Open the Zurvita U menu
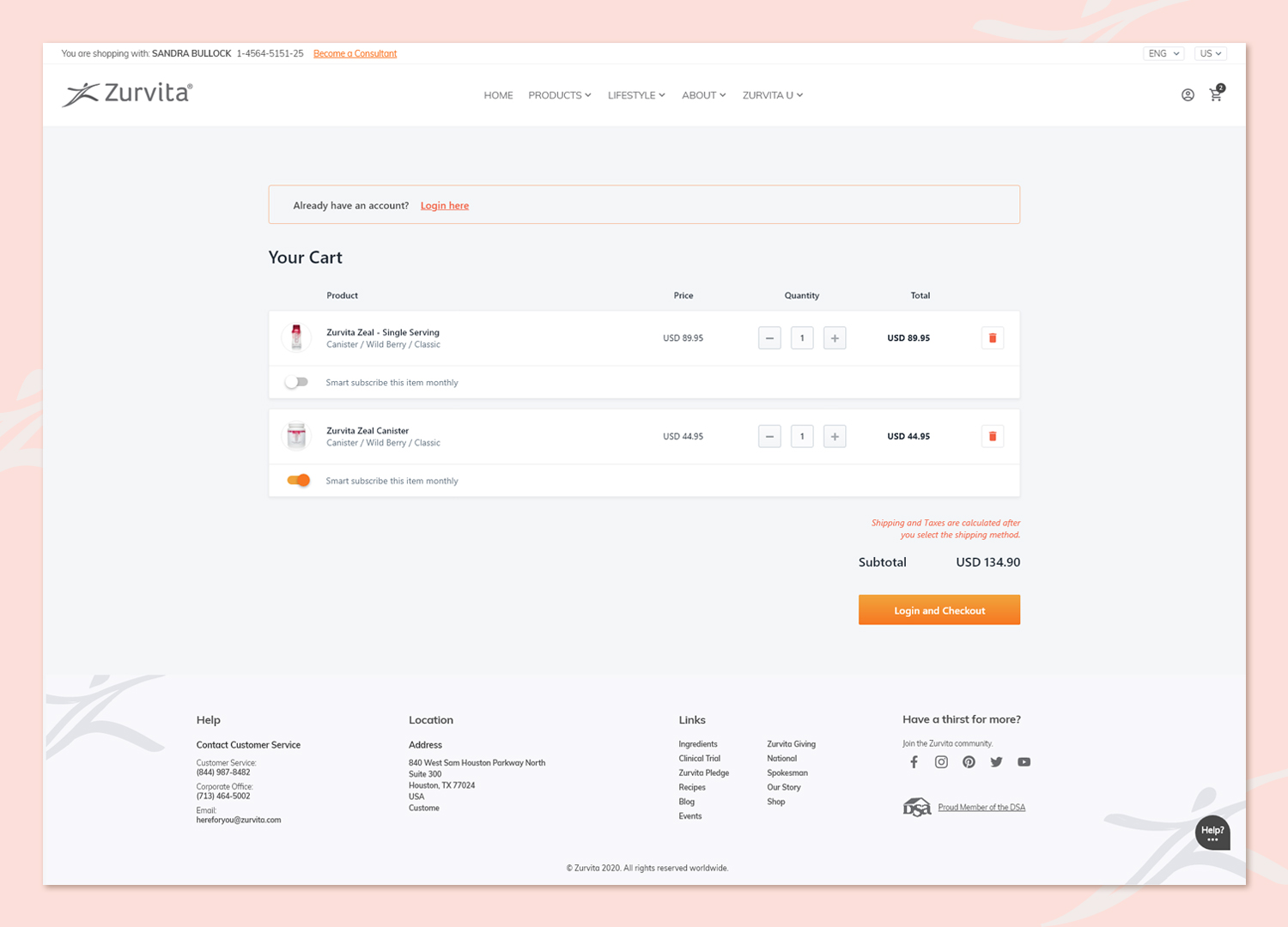 772,95
